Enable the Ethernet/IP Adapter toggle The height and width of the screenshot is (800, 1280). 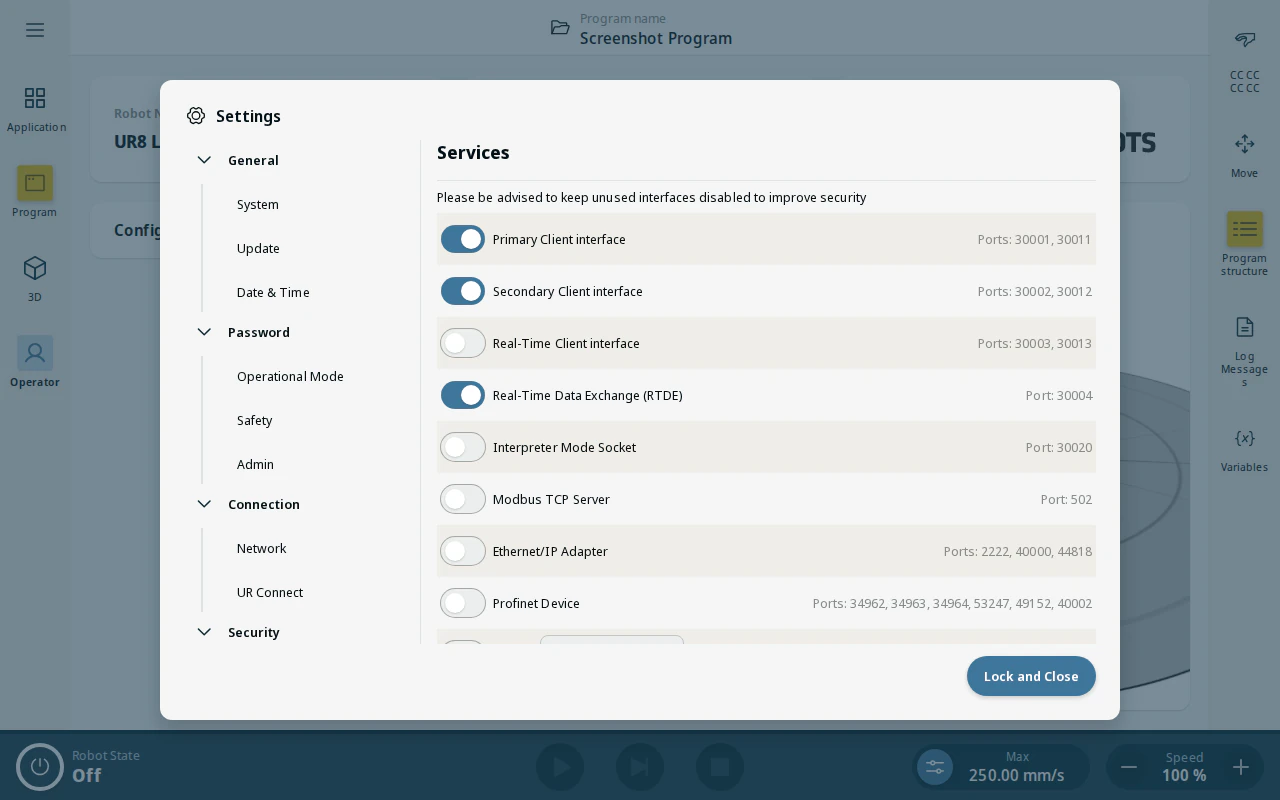click(463, 551)
